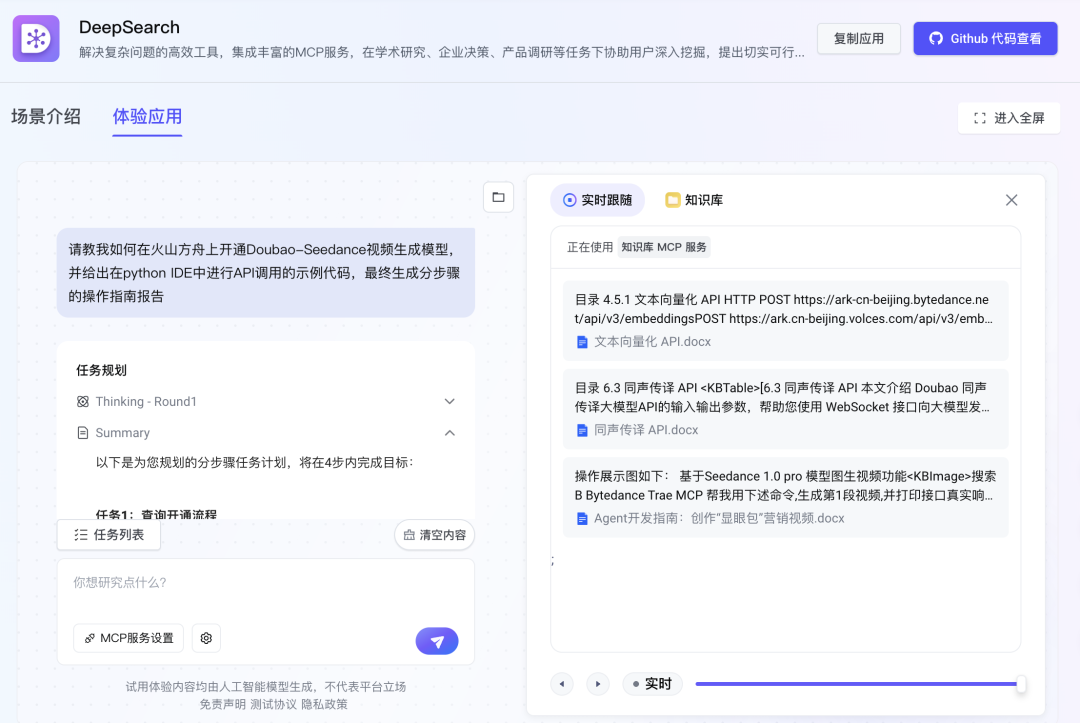Screen dimensions: 1080x723
Task: Open the 同声传译 API.docx result card
Action: pyautogui.click(x=786, y=408)
